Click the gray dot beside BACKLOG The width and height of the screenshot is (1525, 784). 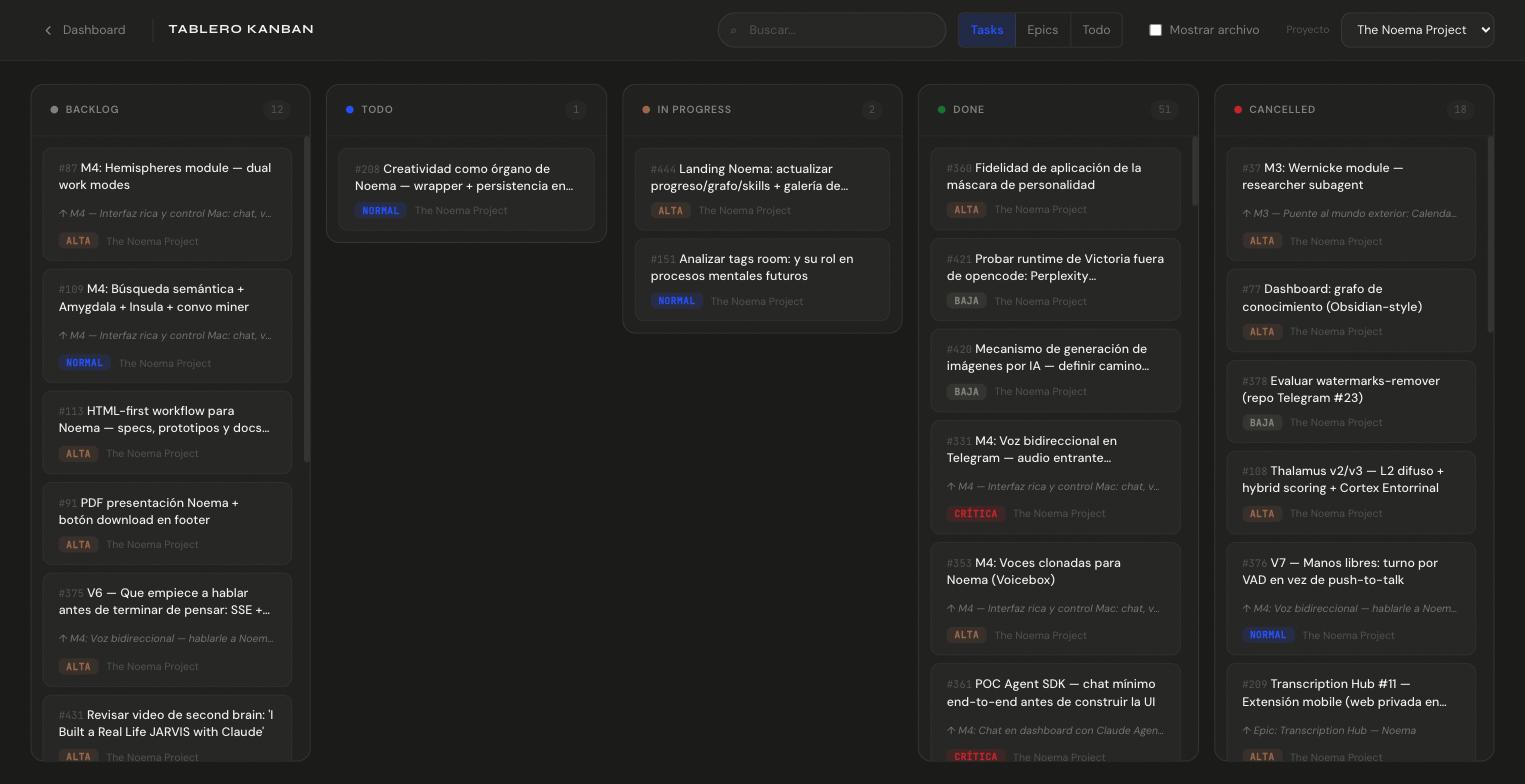54,110
